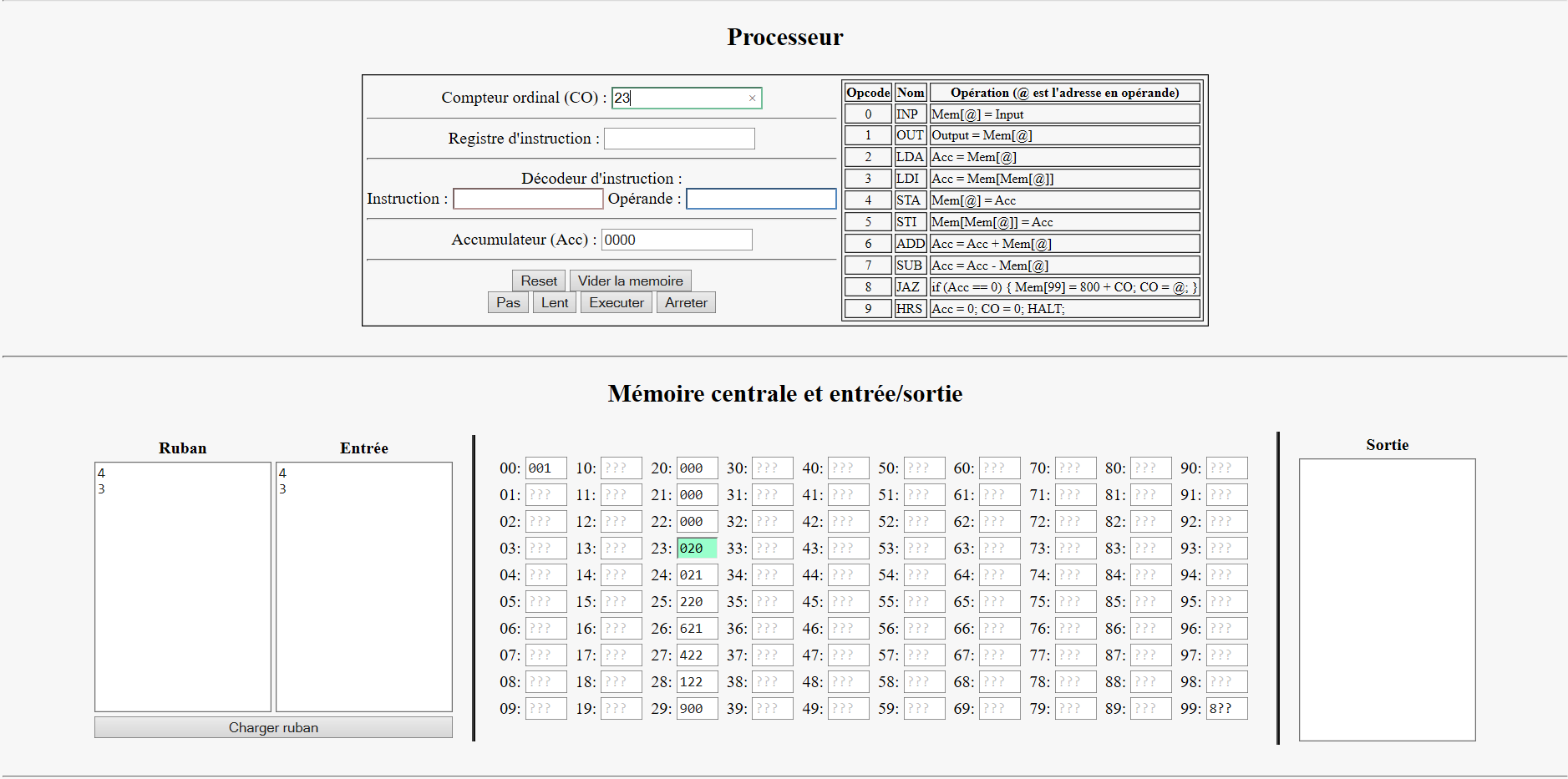Click empty memory cell 30
1568x779 pixels.
[x=773, y=468]
